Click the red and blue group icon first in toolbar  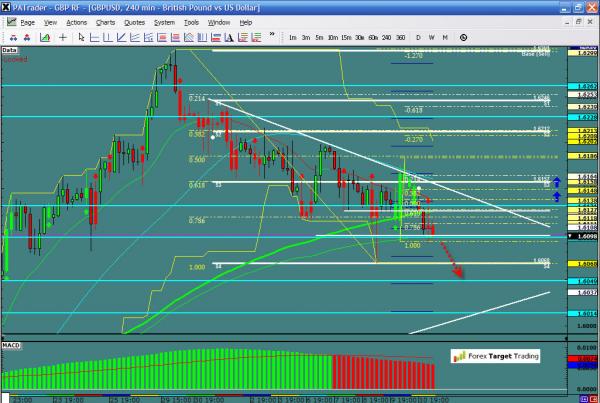[x=13, y=38]
